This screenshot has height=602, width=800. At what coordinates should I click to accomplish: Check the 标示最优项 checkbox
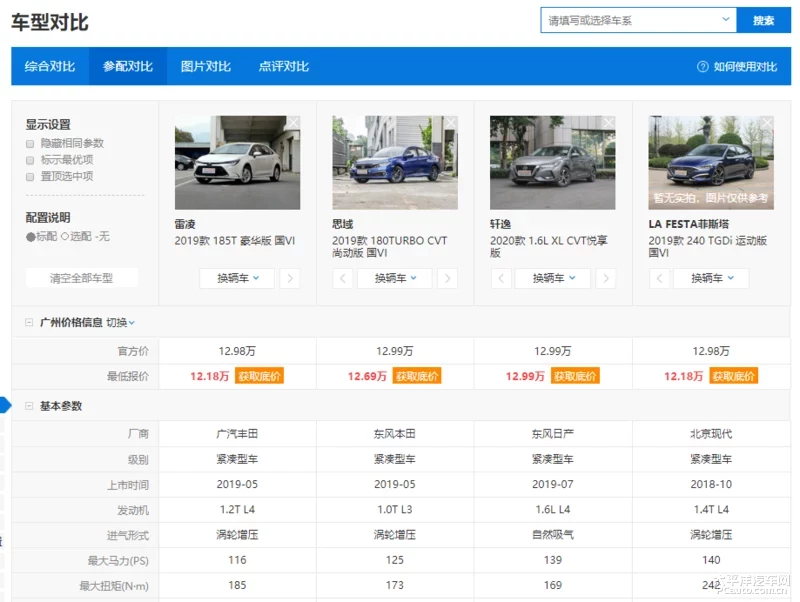point(30,160)
